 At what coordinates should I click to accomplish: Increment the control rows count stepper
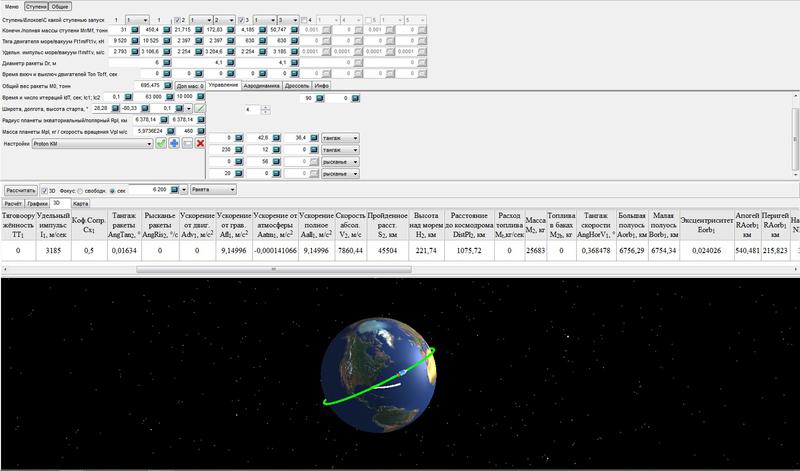[266, 108]
